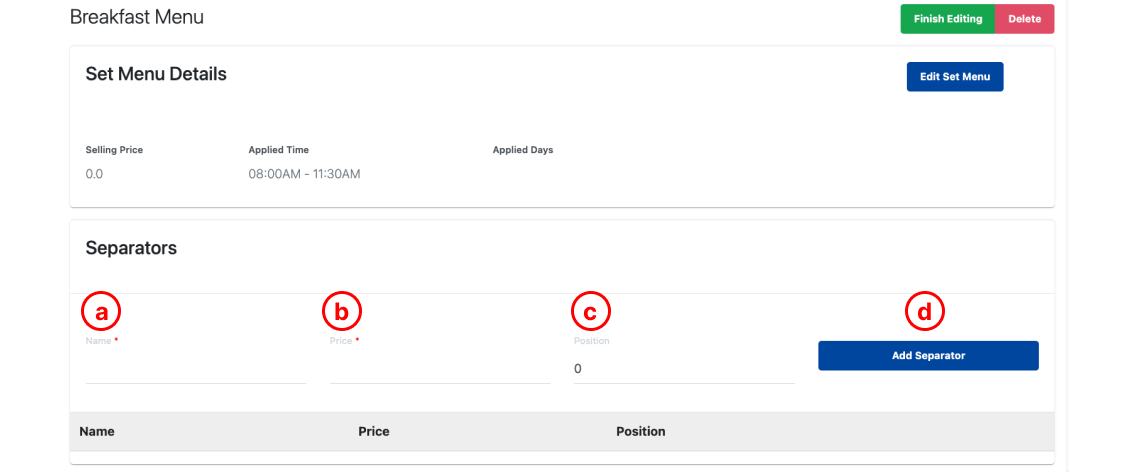
Task: Select the Selling Price value 0.0
Action: pyautogui.click(x=94, y=174)
